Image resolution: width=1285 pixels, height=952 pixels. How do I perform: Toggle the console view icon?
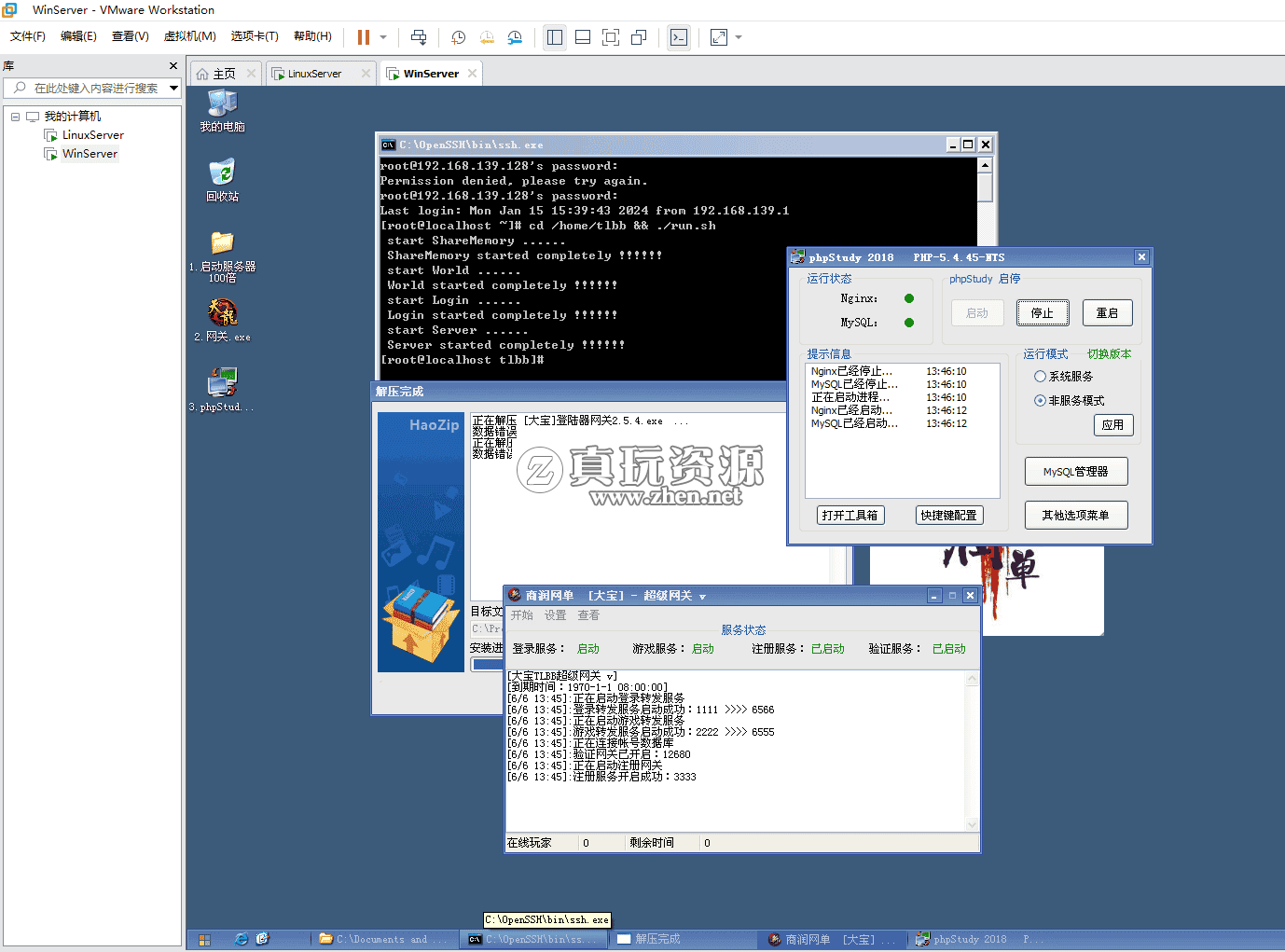[x=679, y=37]
